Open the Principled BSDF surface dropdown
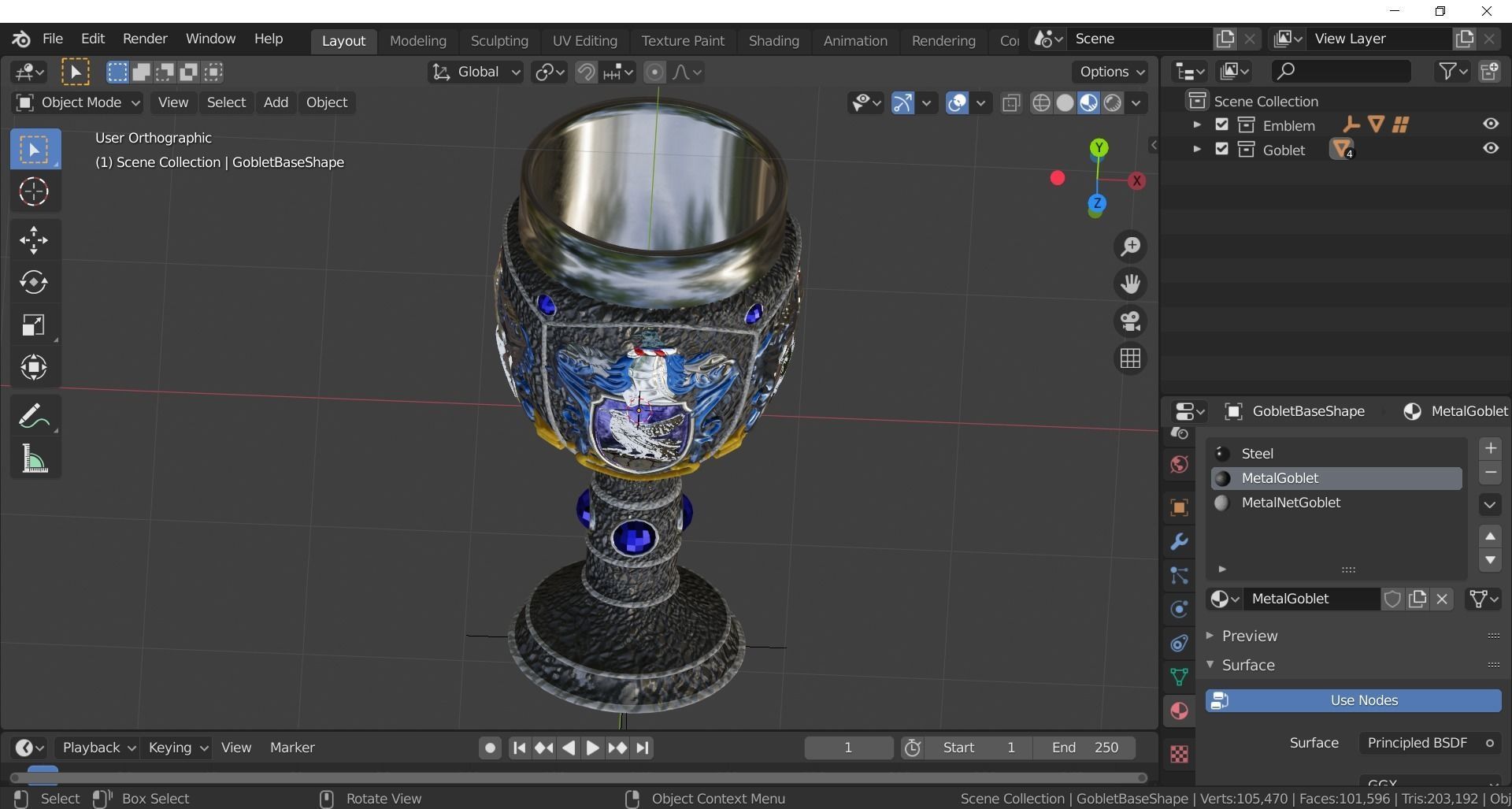This screenshot has width=1512, height=809. pyautogui.click(x=1429, y=743)
